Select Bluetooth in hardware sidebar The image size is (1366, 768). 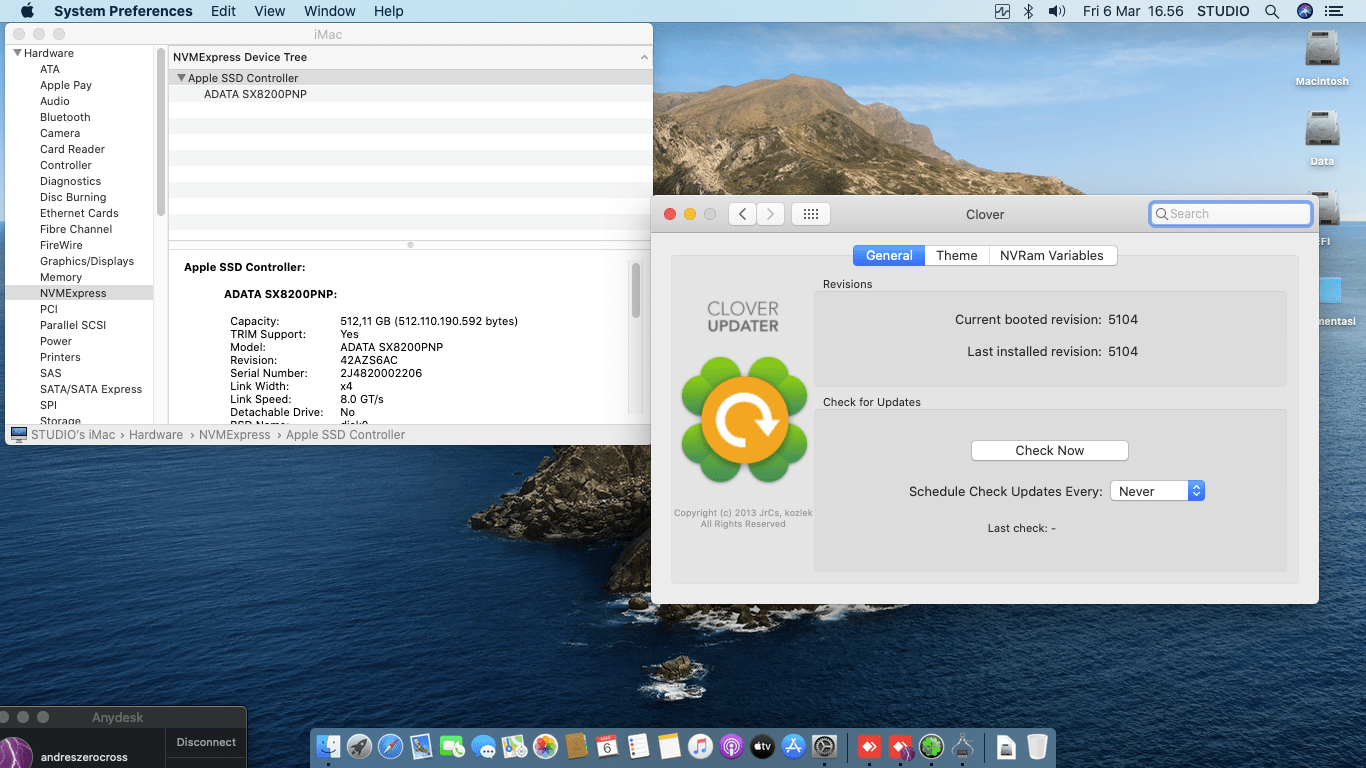coord(65,117)
